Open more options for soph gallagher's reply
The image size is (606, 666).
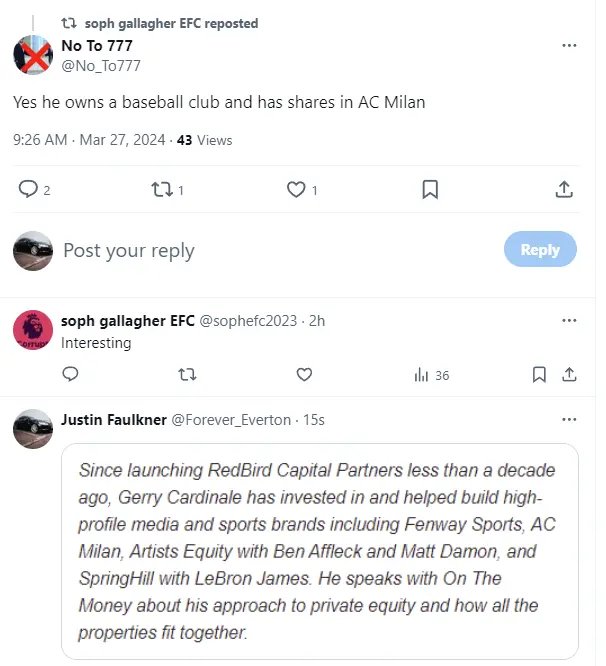[569, 321]
